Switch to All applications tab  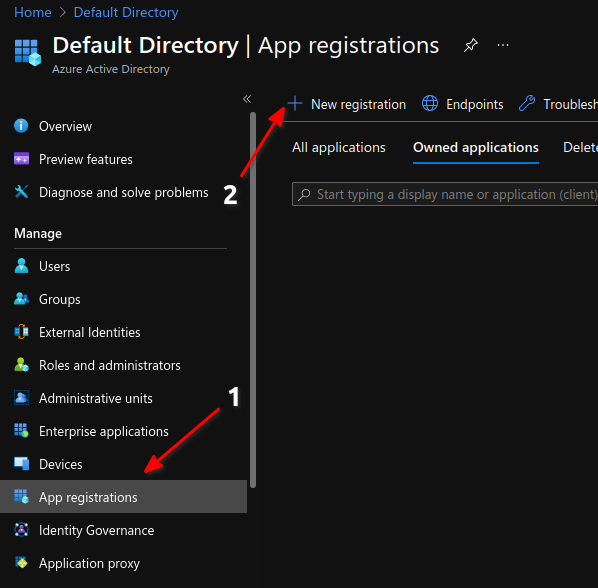click(339, 148)
